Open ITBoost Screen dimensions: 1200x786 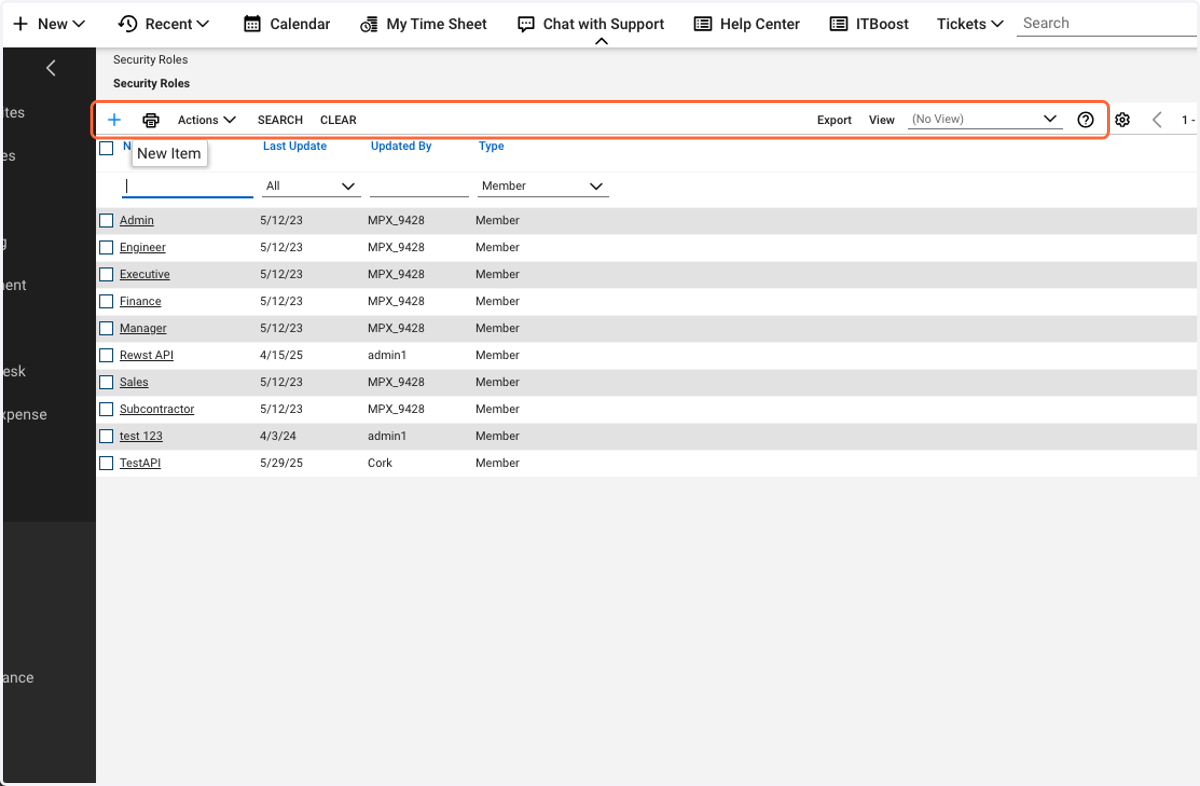[x=869, y=24]
